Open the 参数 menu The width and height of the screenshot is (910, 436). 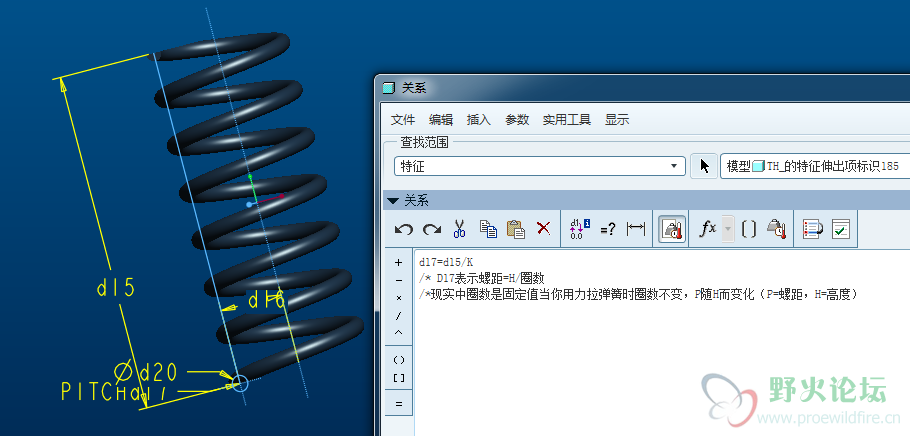coord(517,120)
